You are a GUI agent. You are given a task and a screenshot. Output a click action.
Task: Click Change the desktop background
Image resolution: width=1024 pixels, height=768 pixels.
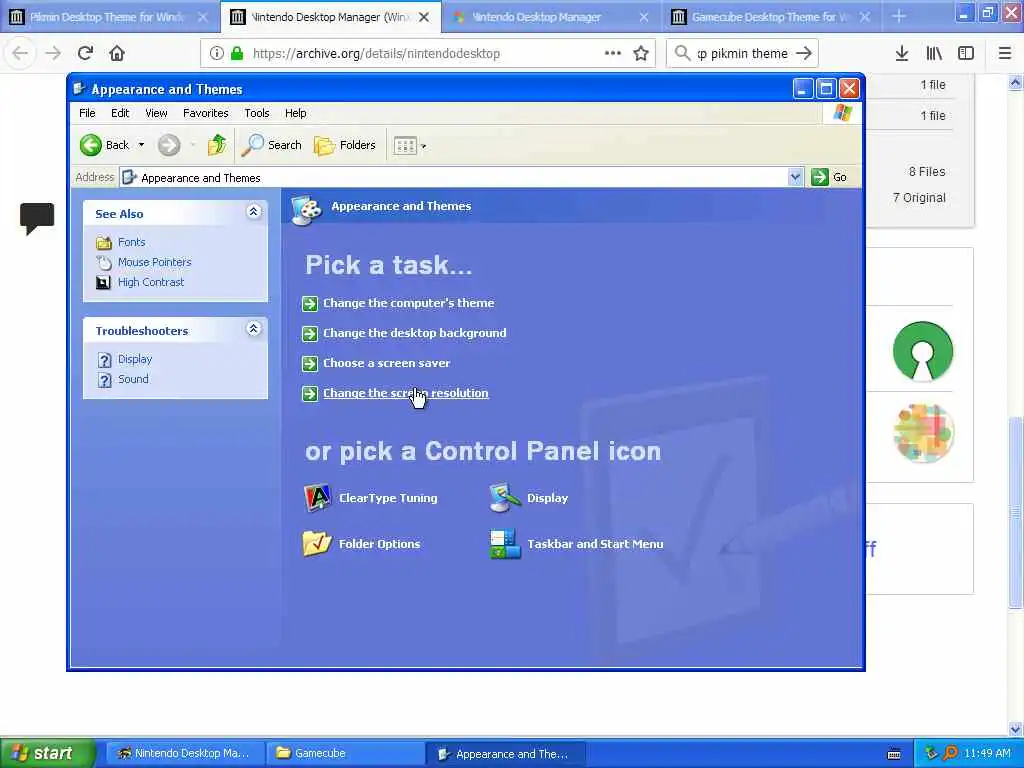click(415, 333)
